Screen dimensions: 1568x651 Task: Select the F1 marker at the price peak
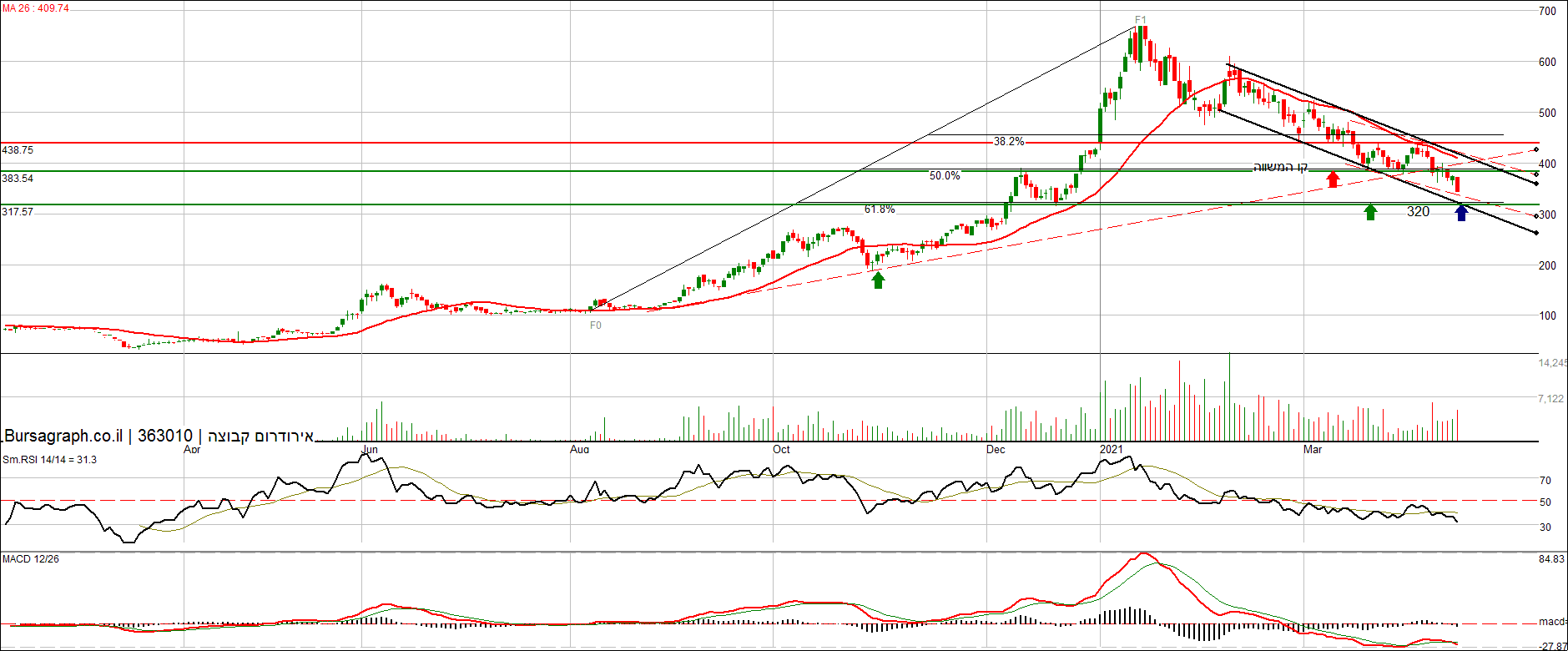[x=1141, y=20]
